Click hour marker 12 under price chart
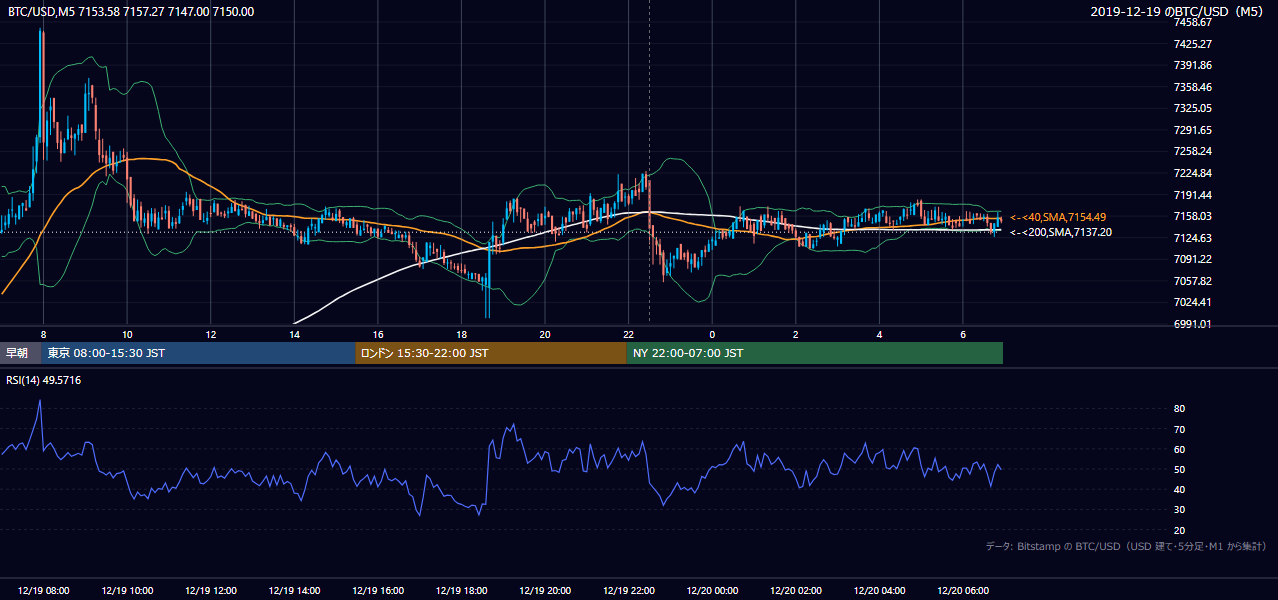Screen dimensions: 1278x600 click(x=211, y=334)
